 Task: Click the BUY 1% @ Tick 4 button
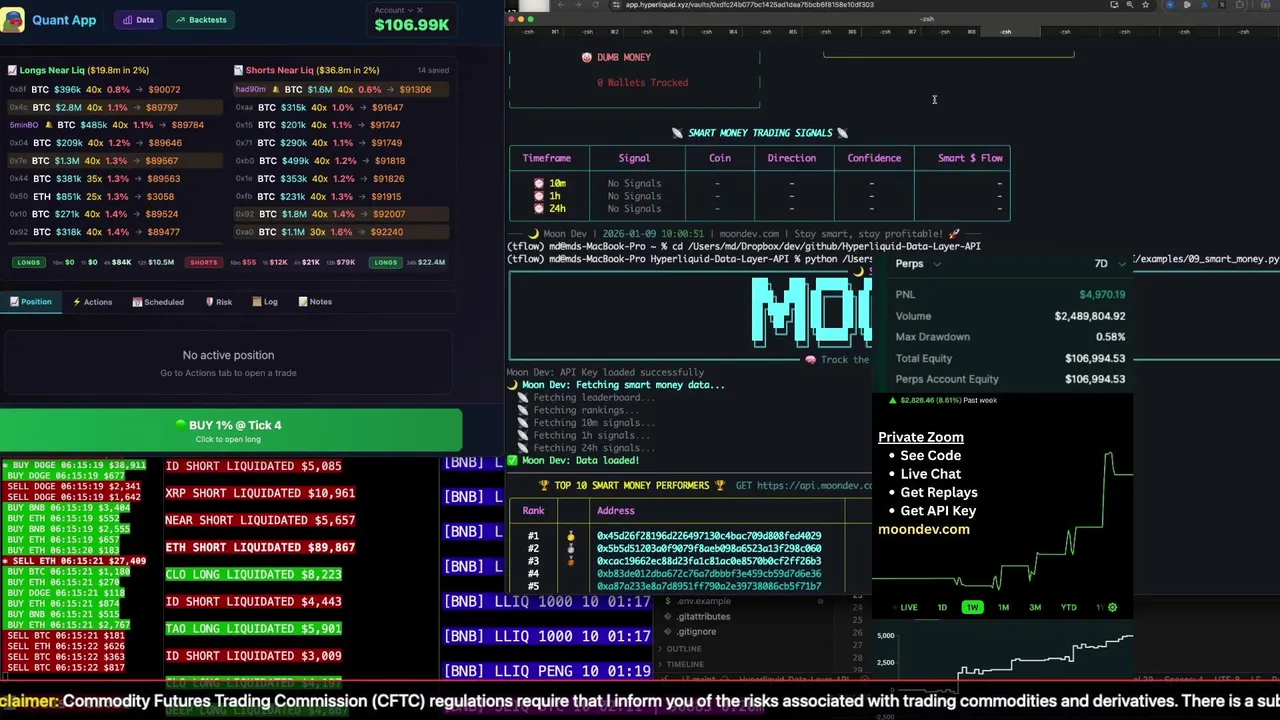[x=231, y=430]
